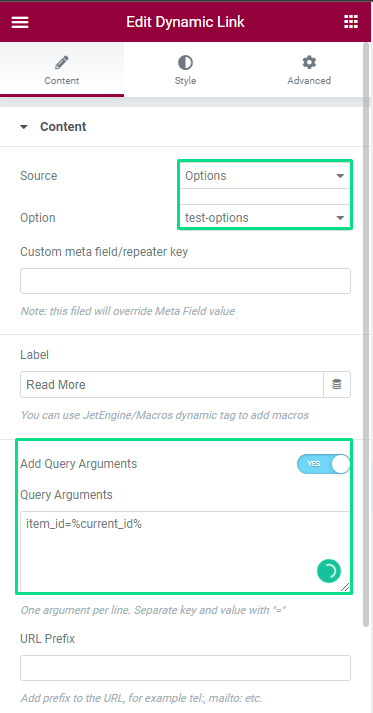The height and width of the screenshot is (713, 373).
Task: Click into the Query Arguments textarea
Action: 185,552
